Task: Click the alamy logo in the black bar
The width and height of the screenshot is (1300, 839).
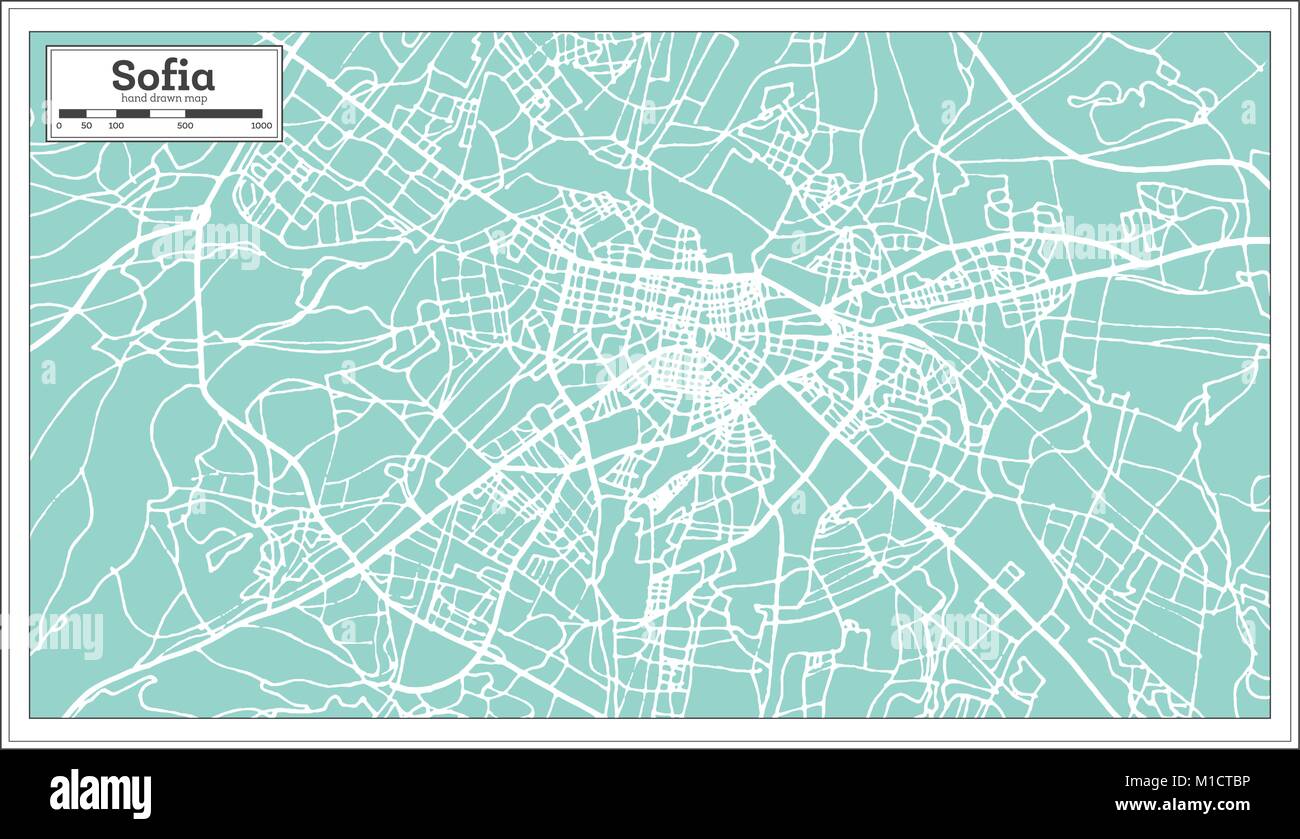Action: [101, 794]
